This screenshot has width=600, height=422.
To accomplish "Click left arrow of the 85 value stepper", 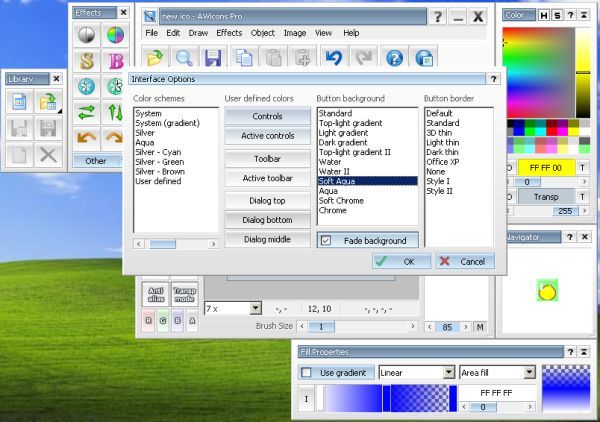I will coord(430,327).
